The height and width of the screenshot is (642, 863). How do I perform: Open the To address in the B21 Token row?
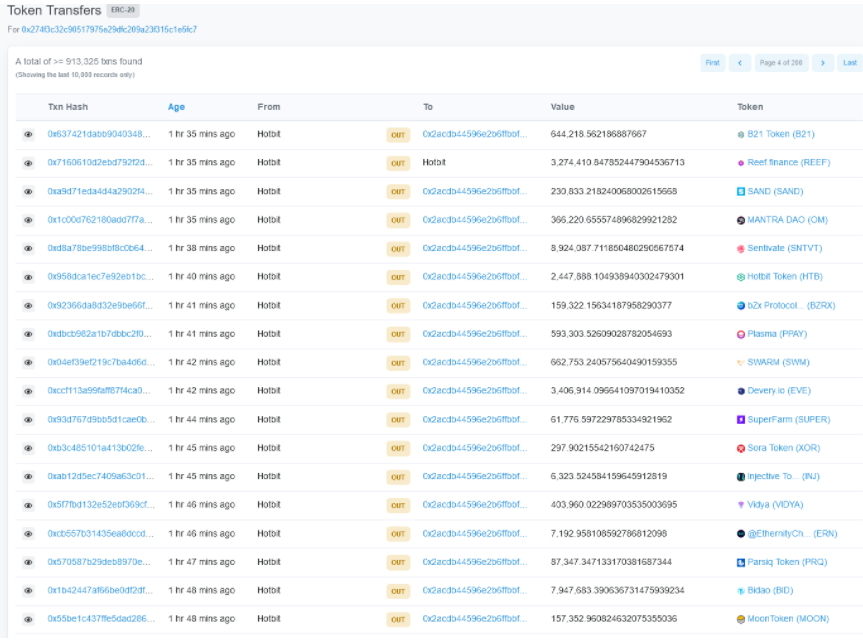(x=474, y=134)
